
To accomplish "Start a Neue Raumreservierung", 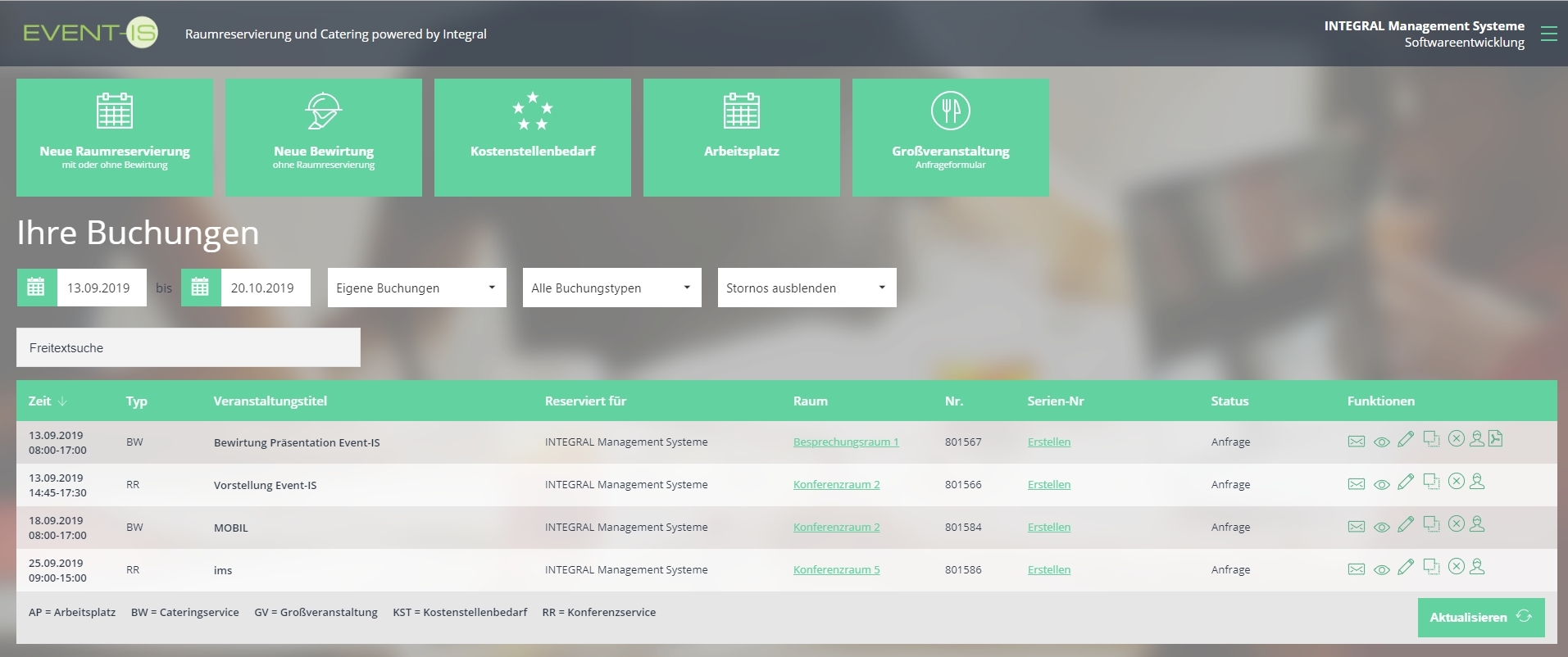I will pos(115,138).
